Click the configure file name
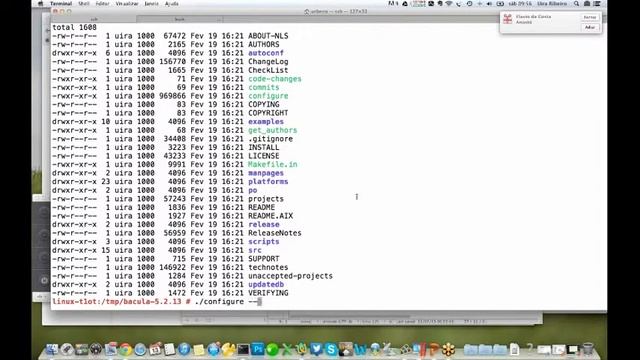Viewport: 640px width, 360px height. (268, 96)
